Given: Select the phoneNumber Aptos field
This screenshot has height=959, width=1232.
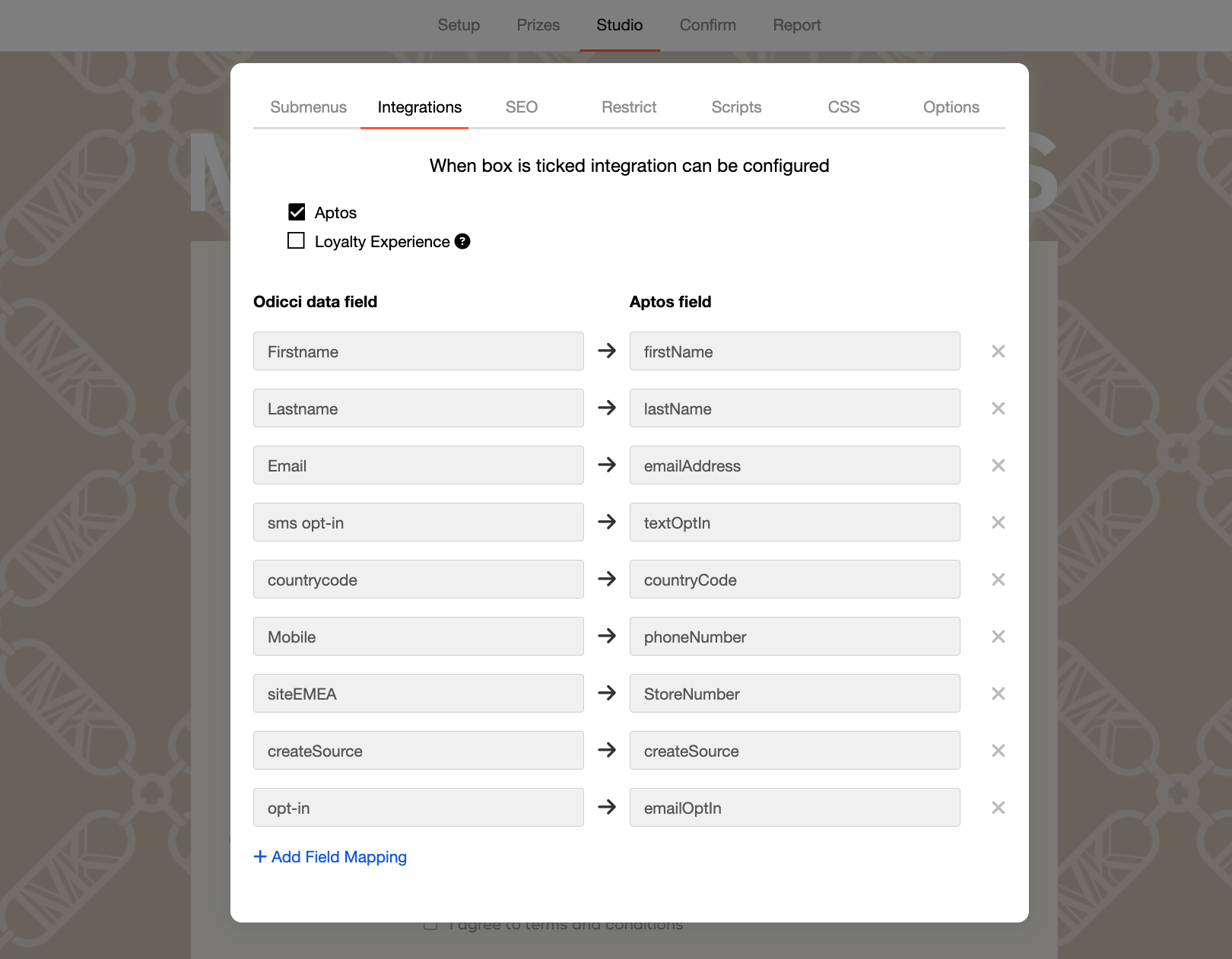Looking at the screenshot, I should (795, 637).
